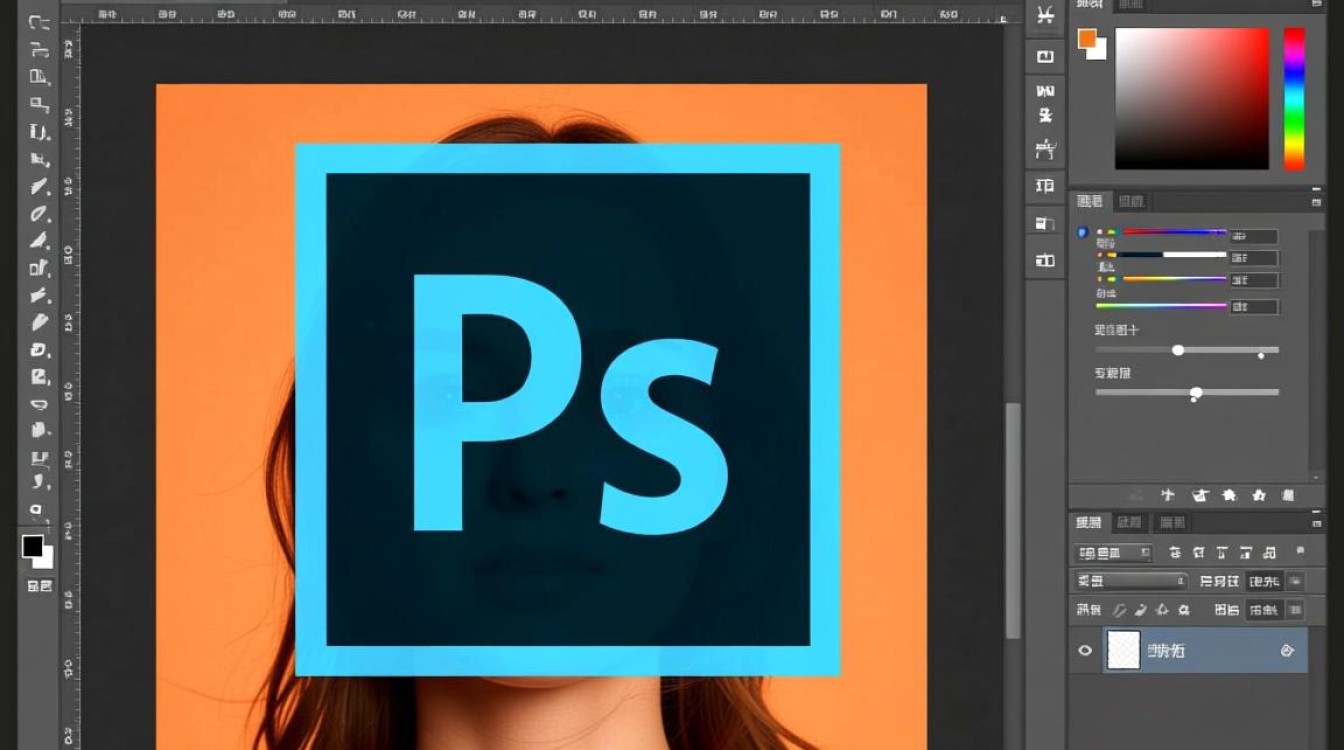This screenshot has width=1344, height=750.
Task: Click the toolbar's black foreground color swatch
Action: click(33, 546)
